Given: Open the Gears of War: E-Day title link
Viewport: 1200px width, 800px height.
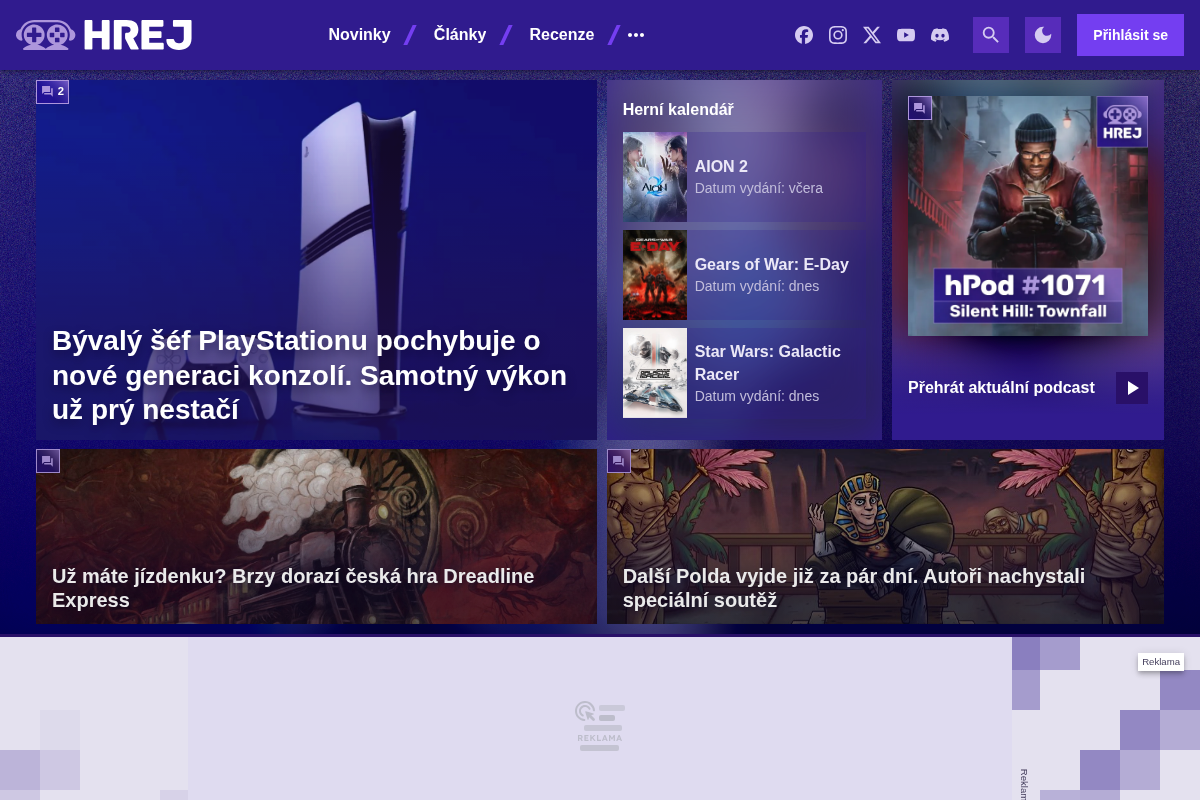Looking at the screenshot, I should (772, 264).
